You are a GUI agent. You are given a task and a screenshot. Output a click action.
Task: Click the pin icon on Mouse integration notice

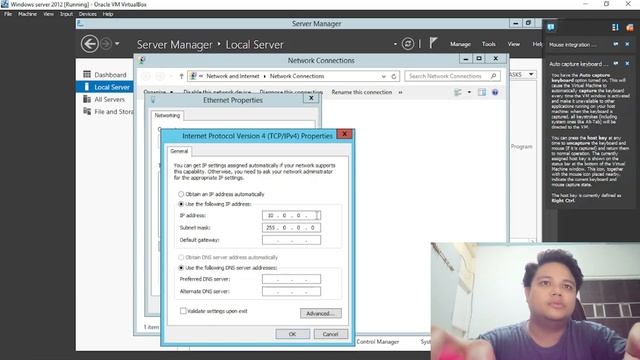tap(616, 44)
